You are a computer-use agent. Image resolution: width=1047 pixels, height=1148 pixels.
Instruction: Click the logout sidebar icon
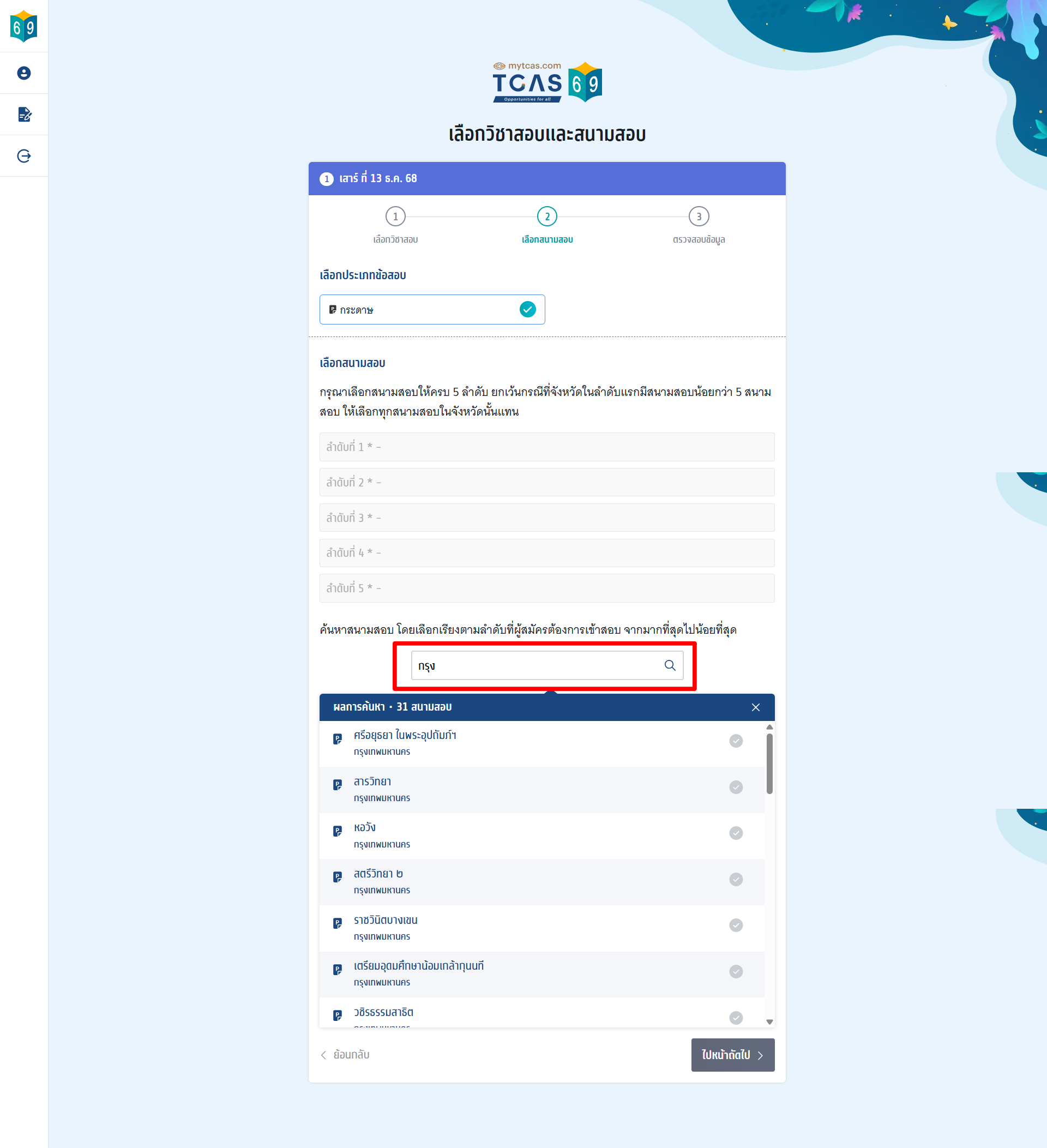[x=24, y=156]
